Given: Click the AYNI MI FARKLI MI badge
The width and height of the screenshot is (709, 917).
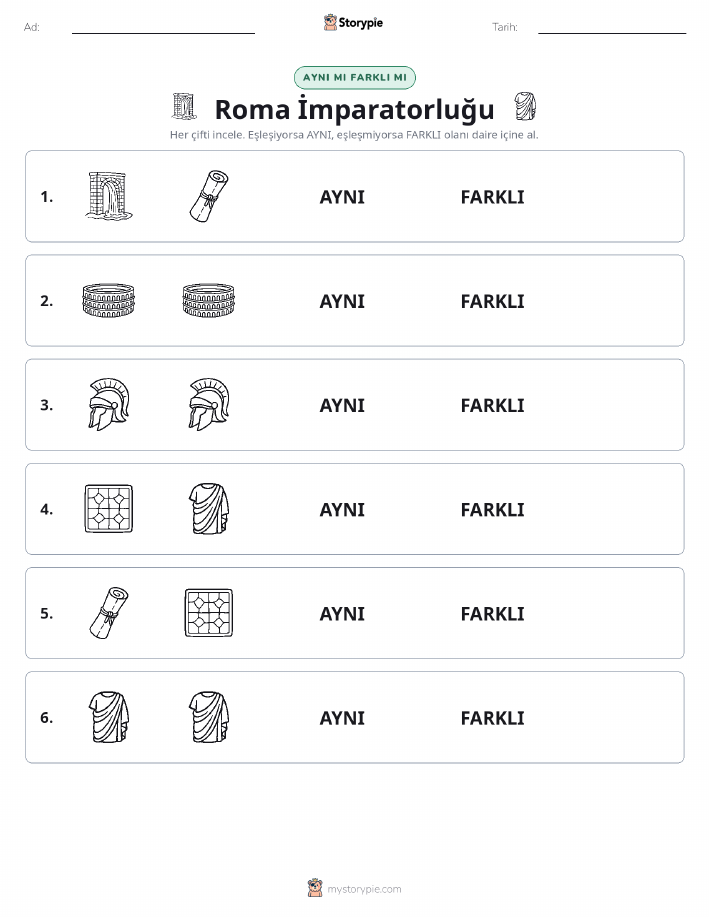Looking at the screenshot, I should pyautogui.click(x=354, y=77).
